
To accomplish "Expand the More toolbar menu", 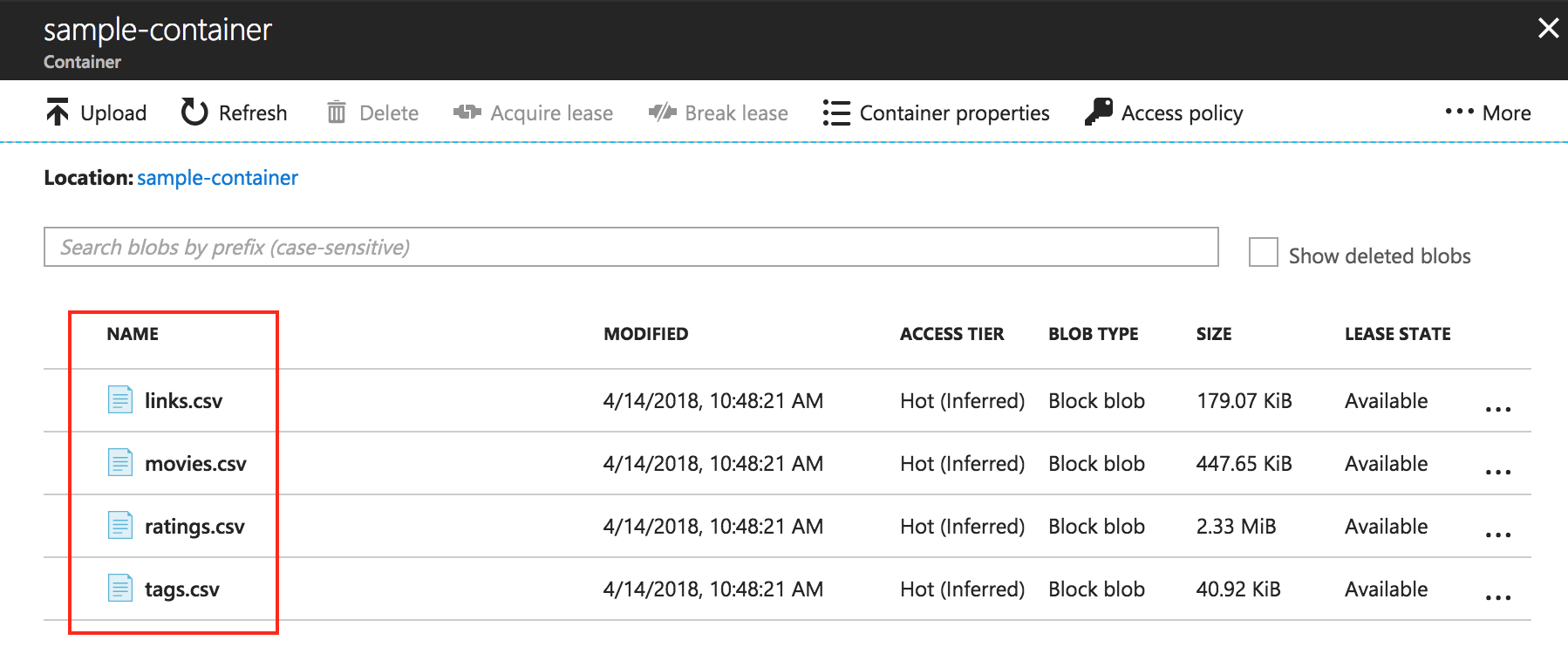I will coord(1488,112).
